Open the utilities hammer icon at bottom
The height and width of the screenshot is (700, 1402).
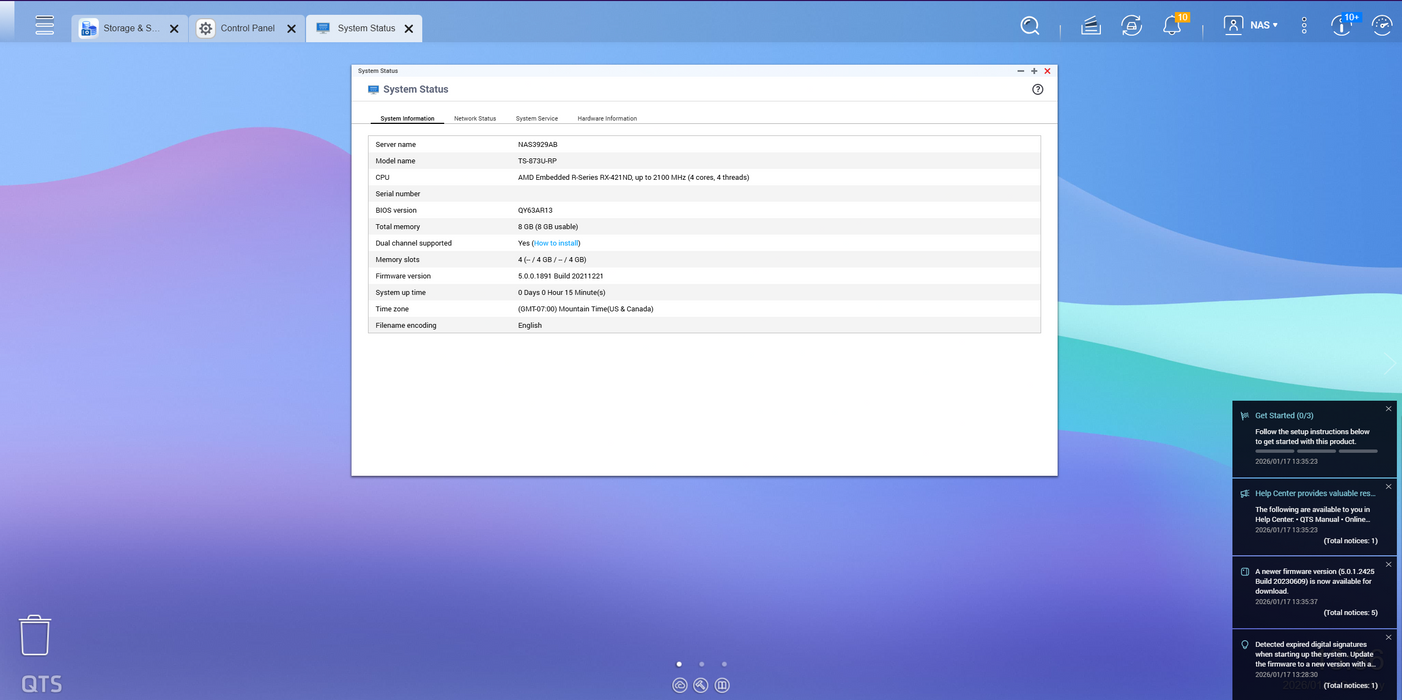coord(701,685)
